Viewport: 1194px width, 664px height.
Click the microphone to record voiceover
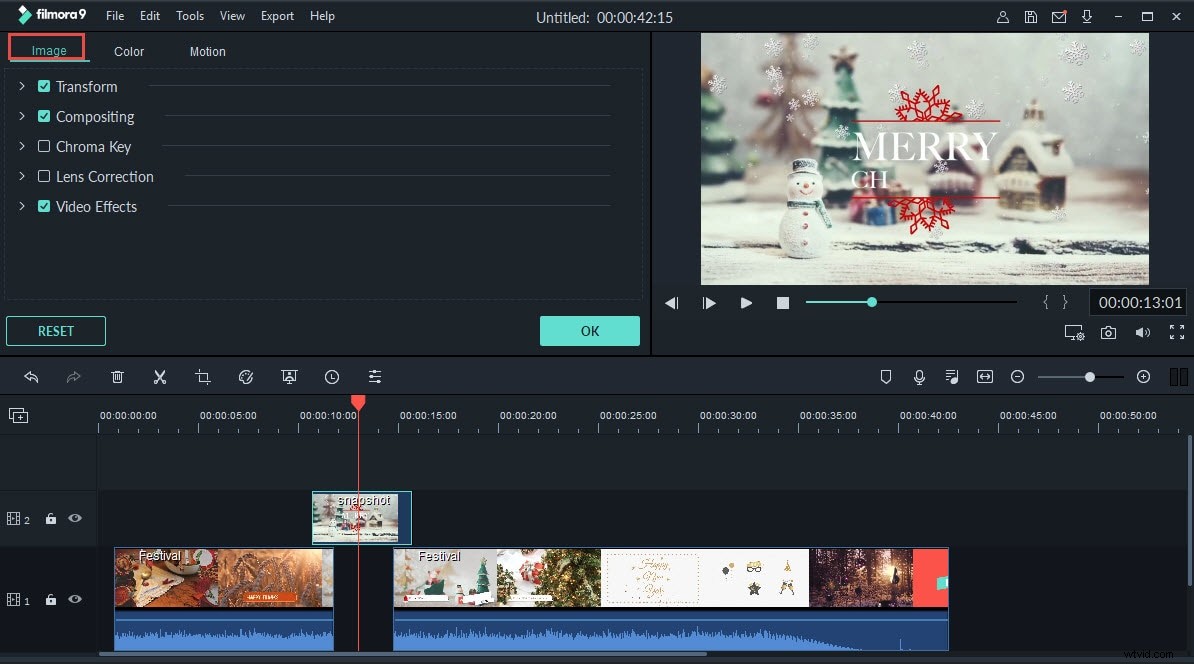click(x=919, y=377)
